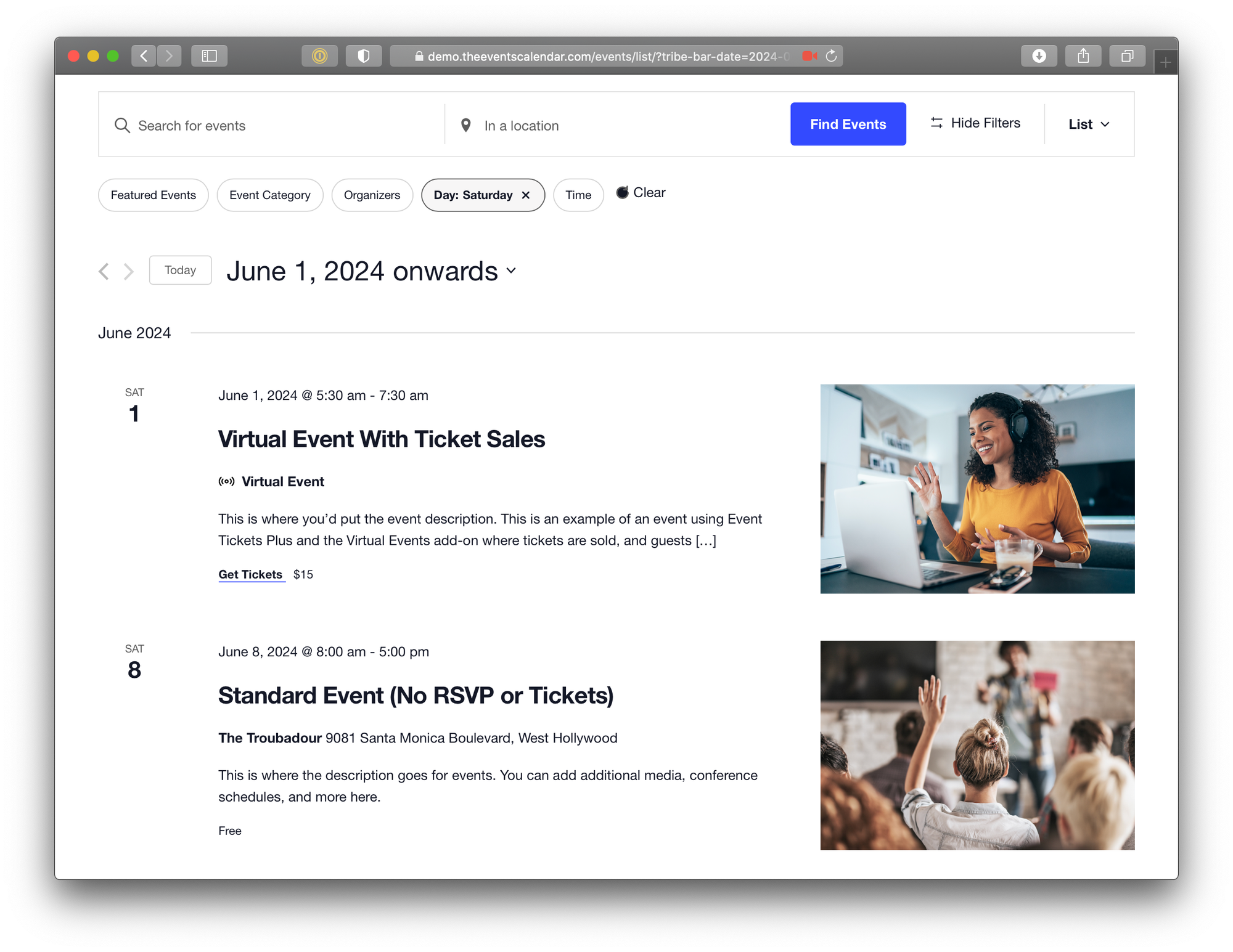
Task: Click the Get Tickets link
Action: (x=250, y=574)
